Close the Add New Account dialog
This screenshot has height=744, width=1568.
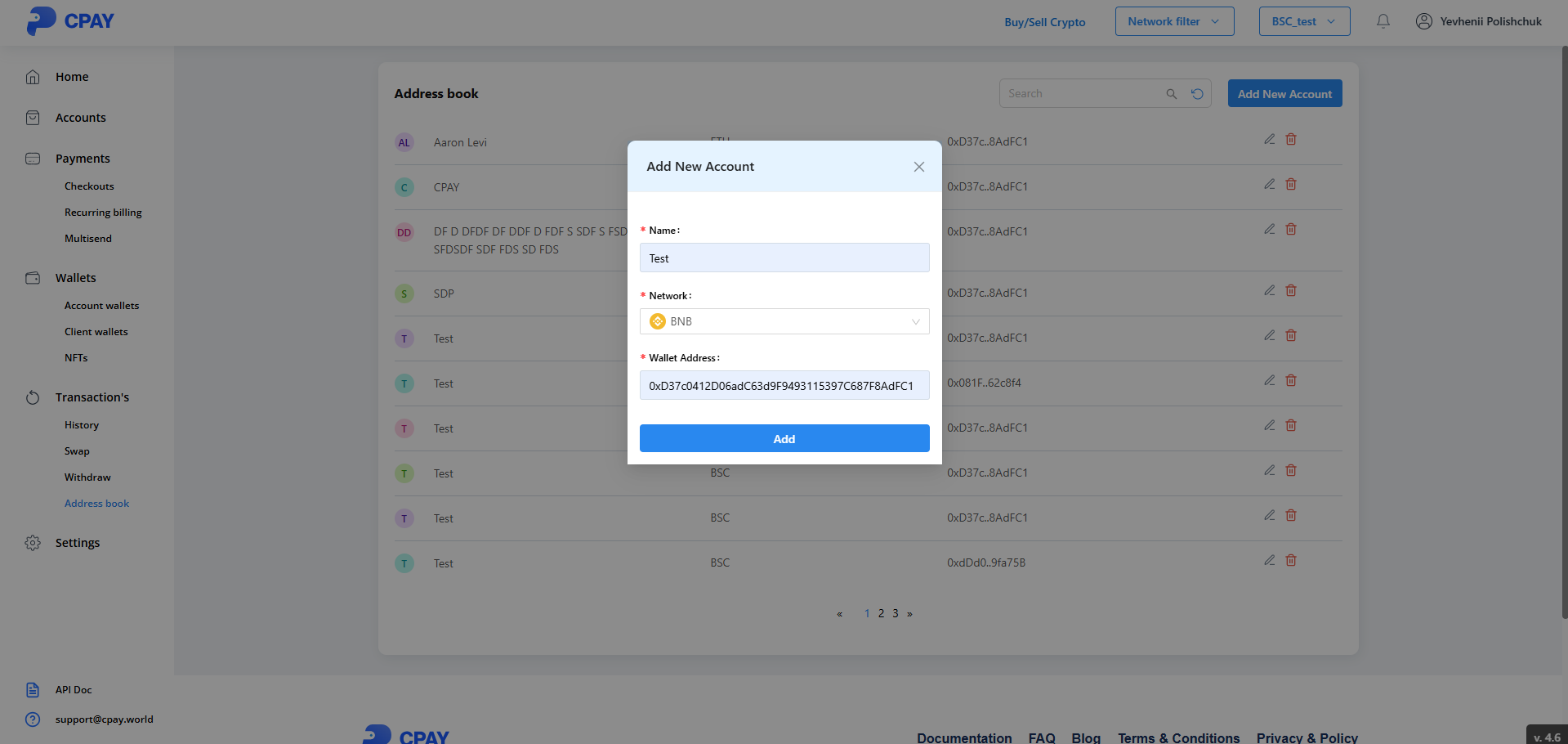(918, 167)
